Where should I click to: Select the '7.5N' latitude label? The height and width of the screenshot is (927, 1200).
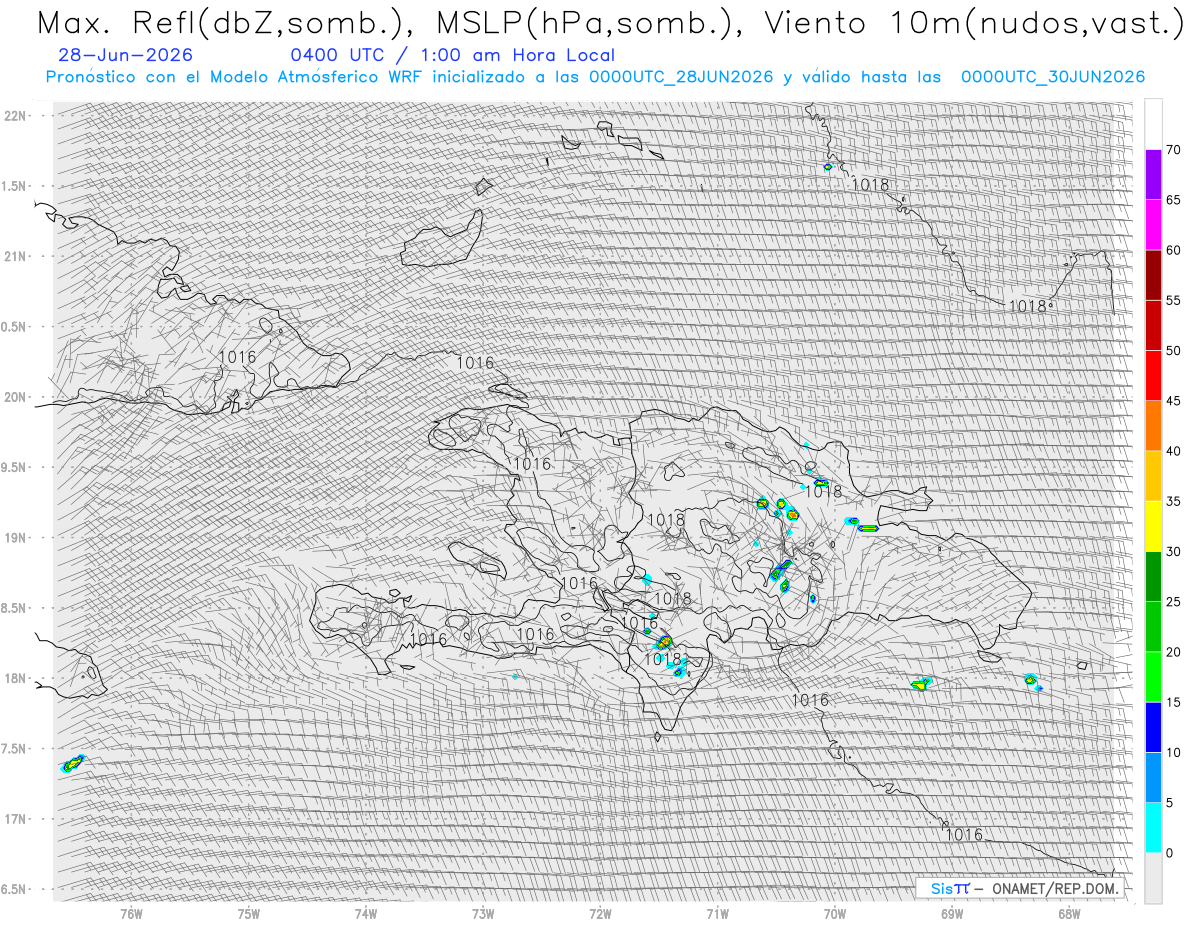(13, 749)
